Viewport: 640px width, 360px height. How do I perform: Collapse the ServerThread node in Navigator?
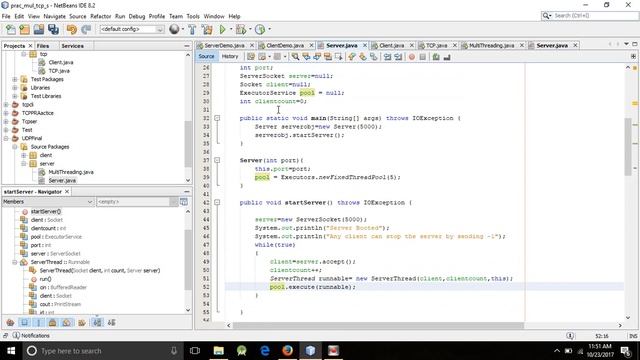(x=15, y=262)
